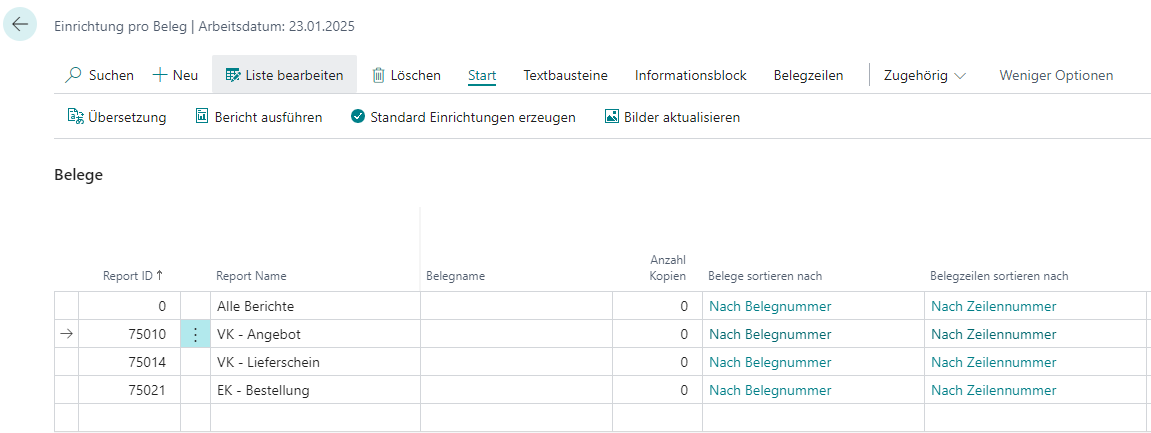Toggle Liste bearbeiten edit mode
Image resolution: width=1151 pixels, height=433 pixels.
pos(284,75)
